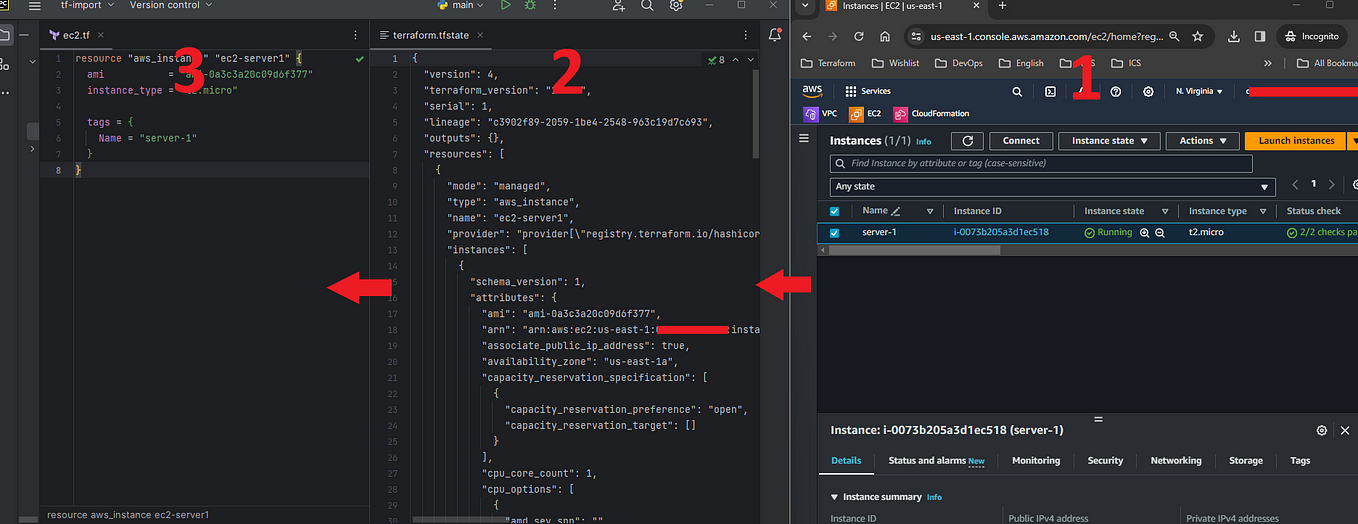Click Launch instances

[1296, 141]
